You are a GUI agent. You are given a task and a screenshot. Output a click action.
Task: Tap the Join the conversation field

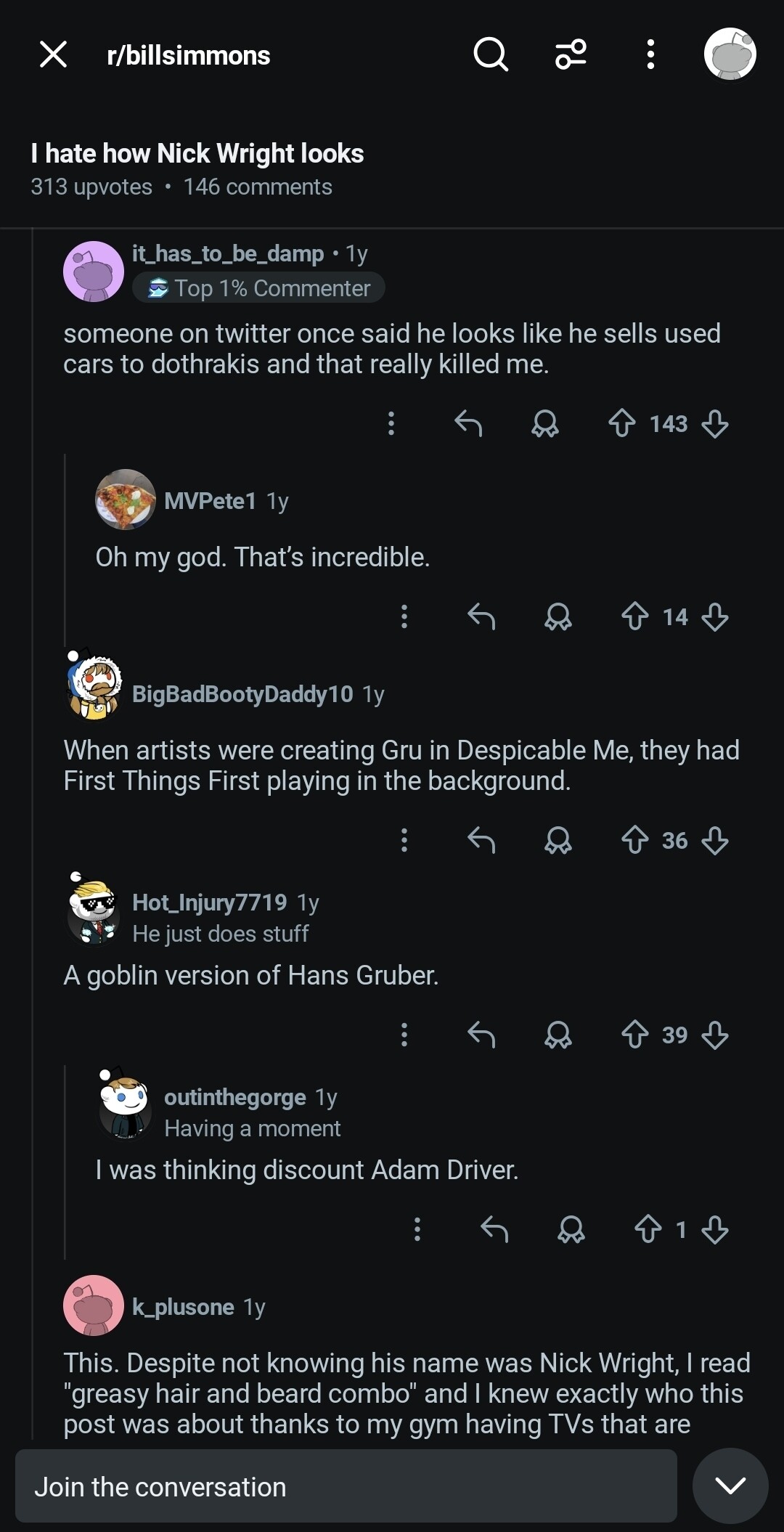point(346,1486)
